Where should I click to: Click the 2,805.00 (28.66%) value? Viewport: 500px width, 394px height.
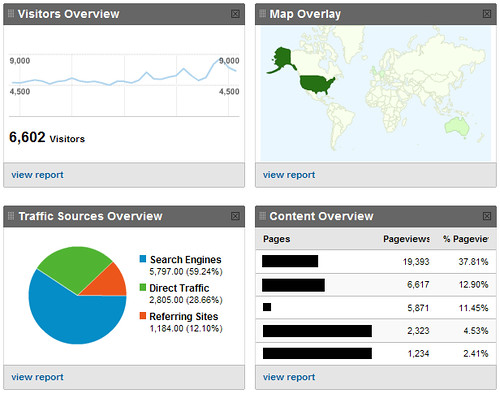point(186,300)
